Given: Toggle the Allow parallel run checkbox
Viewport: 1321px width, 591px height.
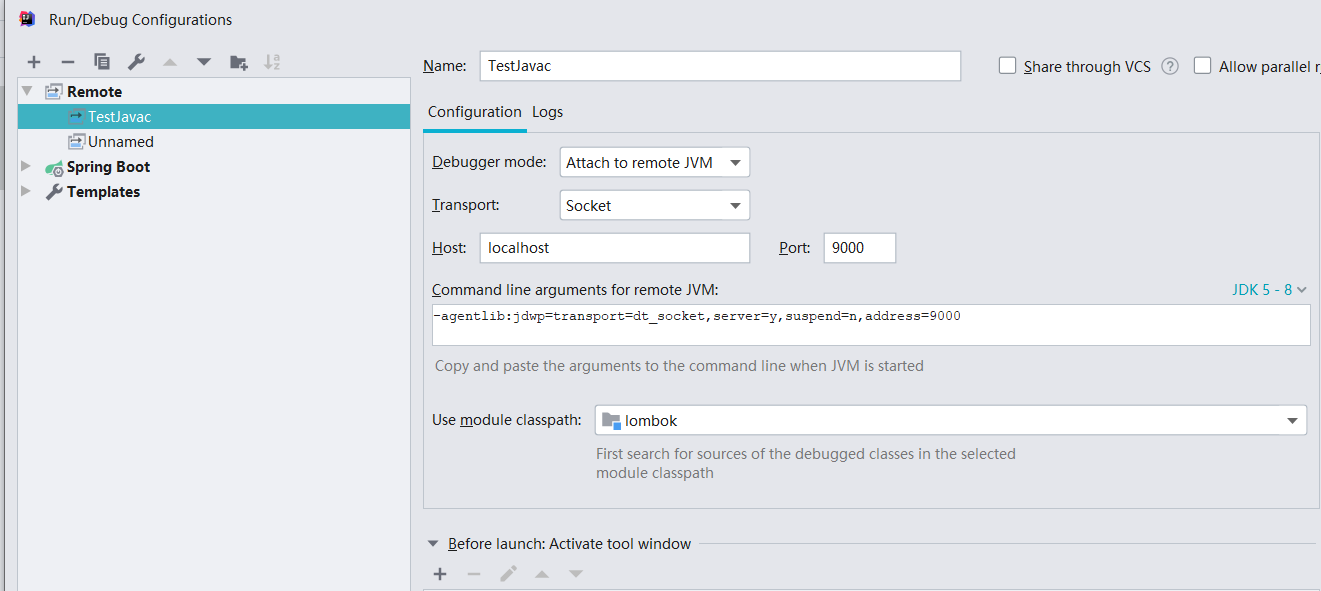Looking at the screenshot, I should [1202, 66].
